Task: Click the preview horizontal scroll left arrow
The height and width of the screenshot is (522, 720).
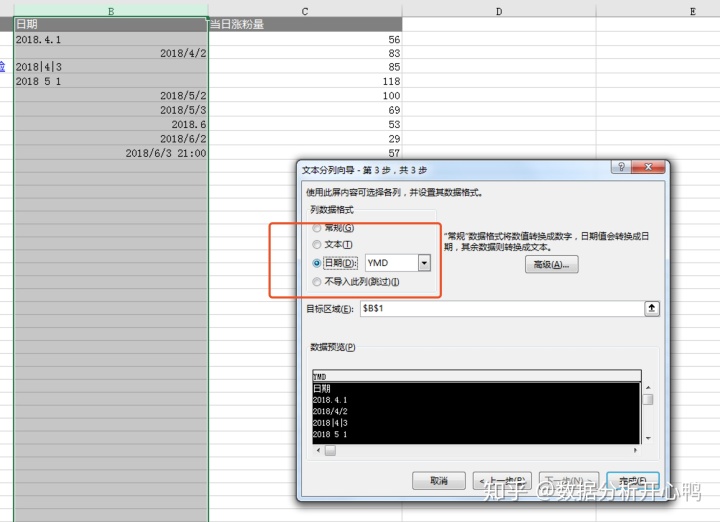Action: (318, 450)
